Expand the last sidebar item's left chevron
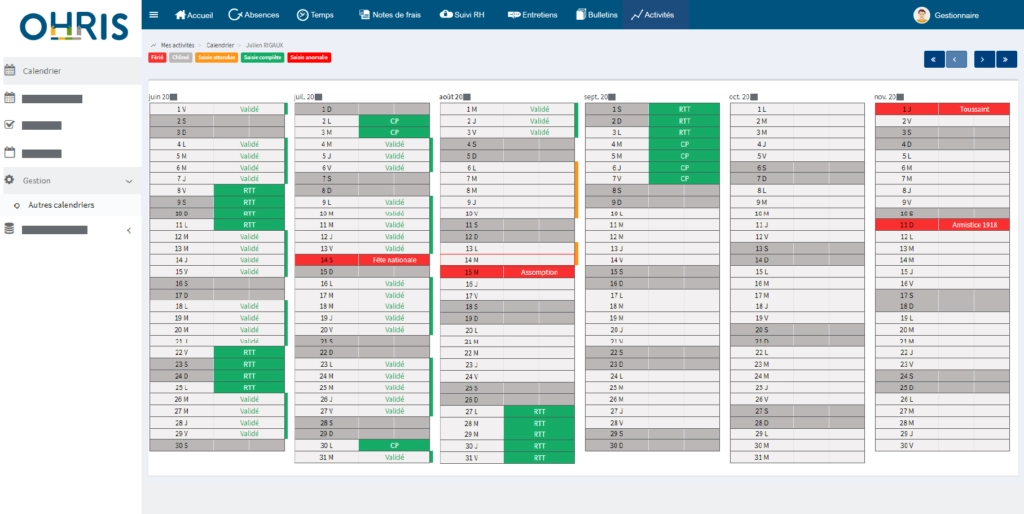1024x514 pixels. click(x=128, y=230)
